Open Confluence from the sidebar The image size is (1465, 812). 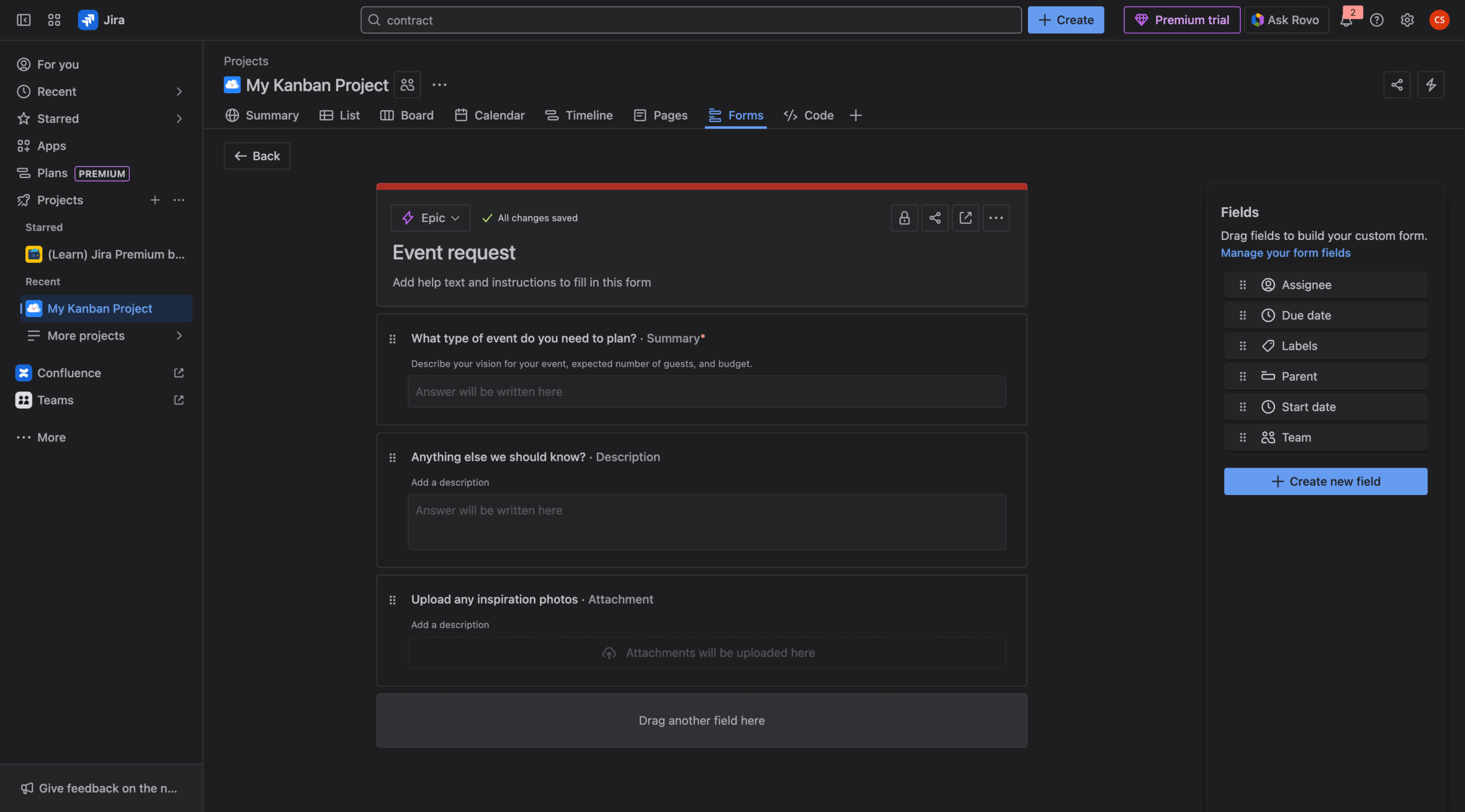pyautogui.click(x=68, y=373)
